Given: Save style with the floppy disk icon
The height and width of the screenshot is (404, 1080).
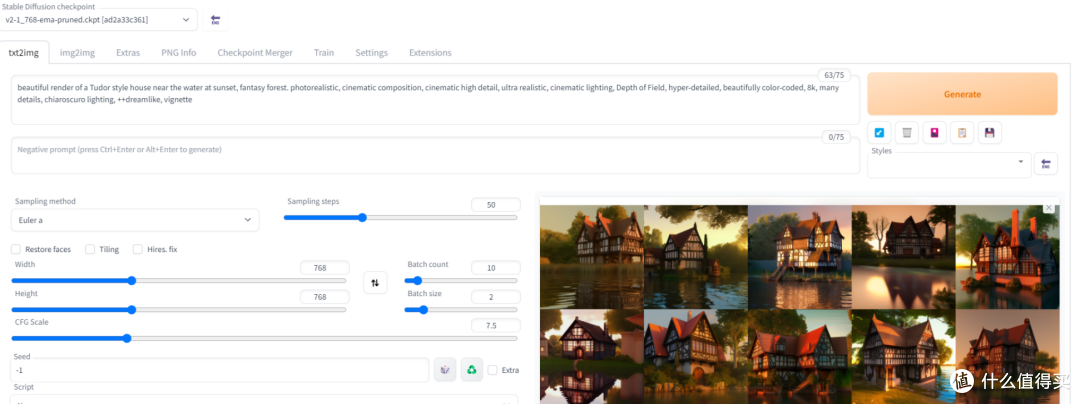Looking at the screenshot, I should pos(989,133).
